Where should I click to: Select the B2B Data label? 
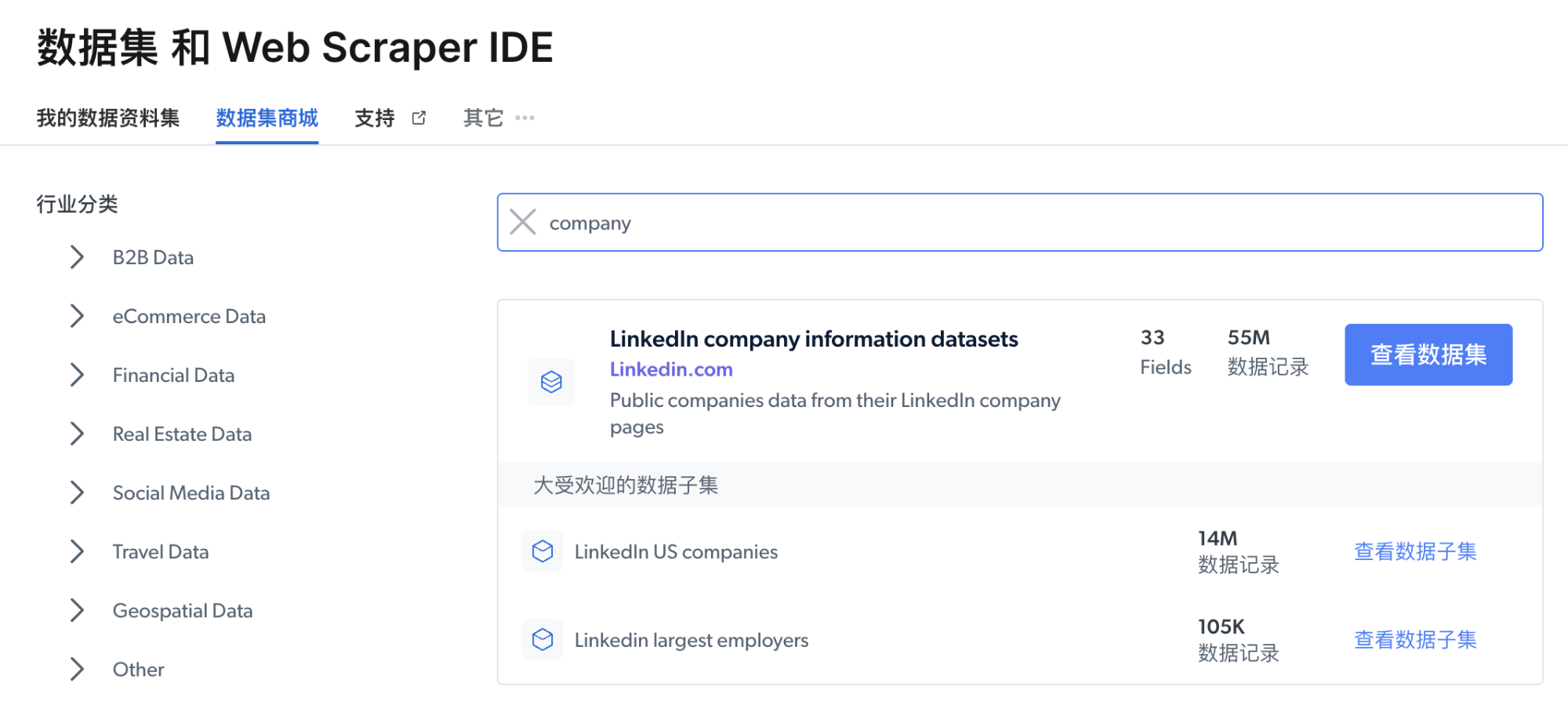[x=153, y=257]
